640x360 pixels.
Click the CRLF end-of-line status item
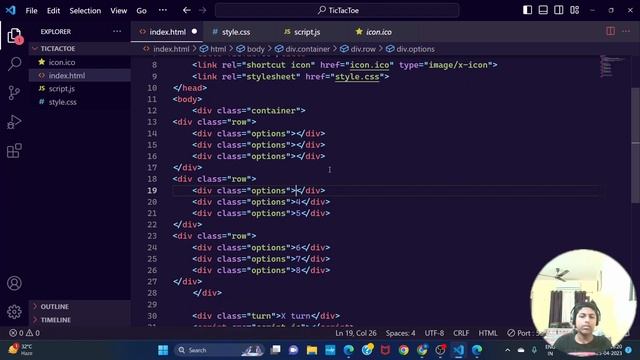click(x=461, y=333)
